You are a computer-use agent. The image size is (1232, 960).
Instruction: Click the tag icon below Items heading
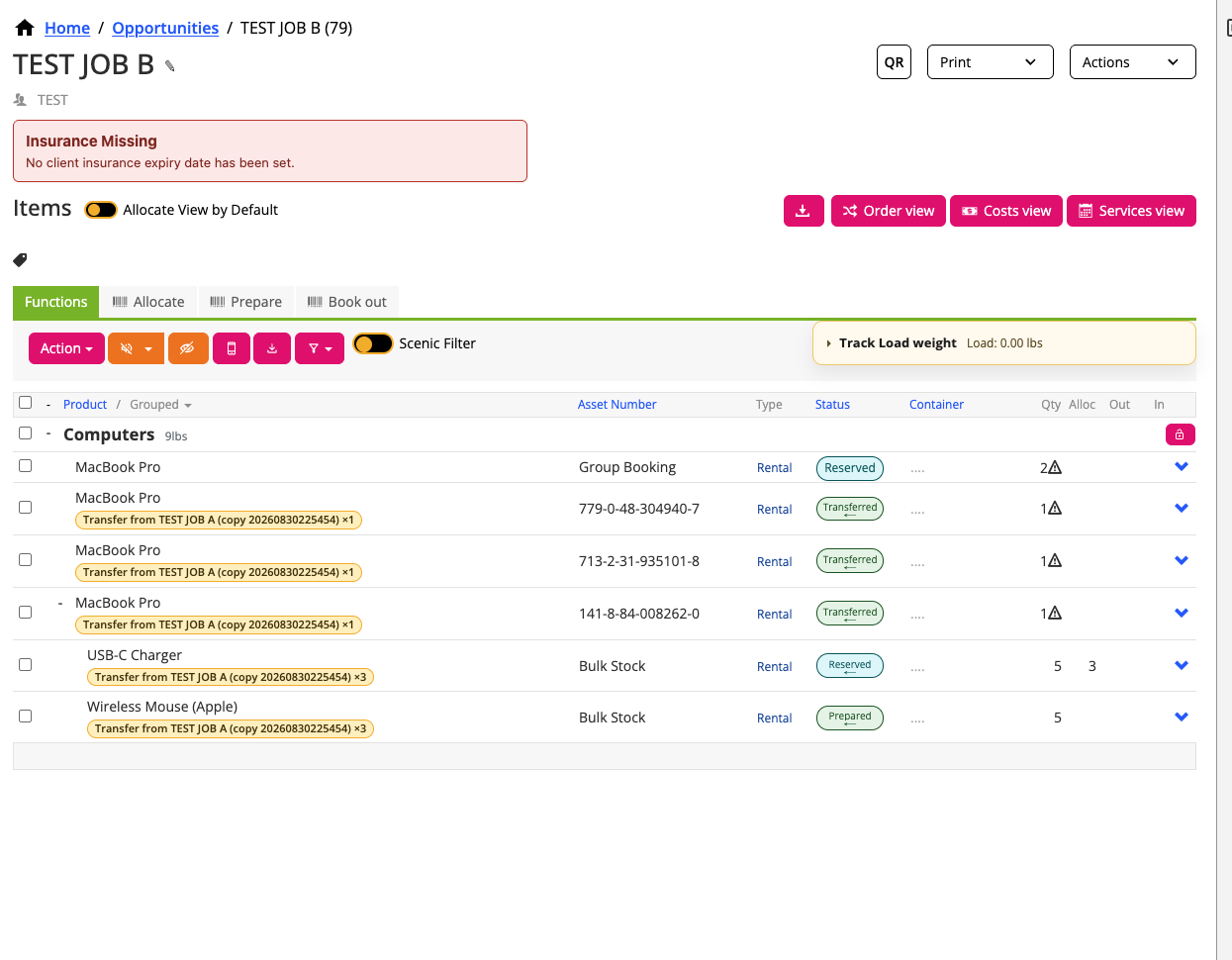point(20,260)
